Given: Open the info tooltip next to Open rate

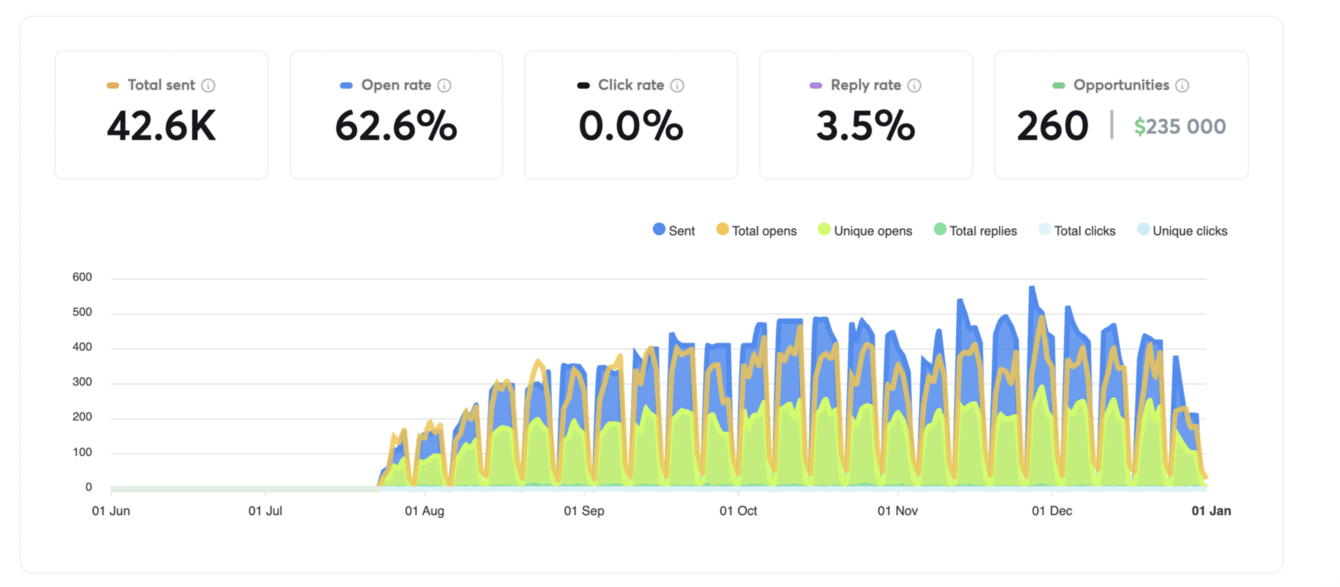Looking at the screenshot, I should pos(444,86).
